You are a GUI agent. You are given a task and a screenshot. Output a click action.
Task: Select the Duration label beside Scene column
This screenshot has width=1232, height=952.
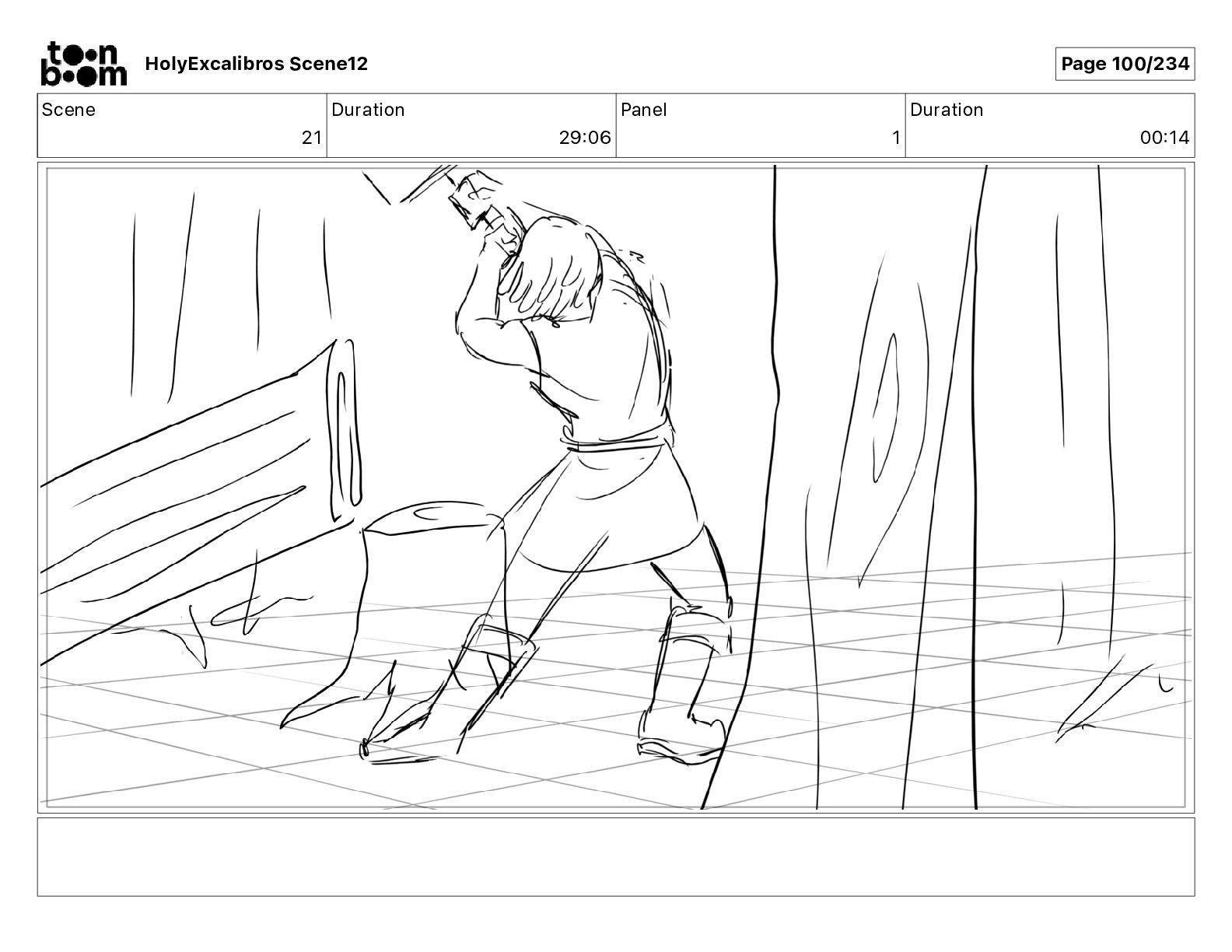click(x=368, y=110)
